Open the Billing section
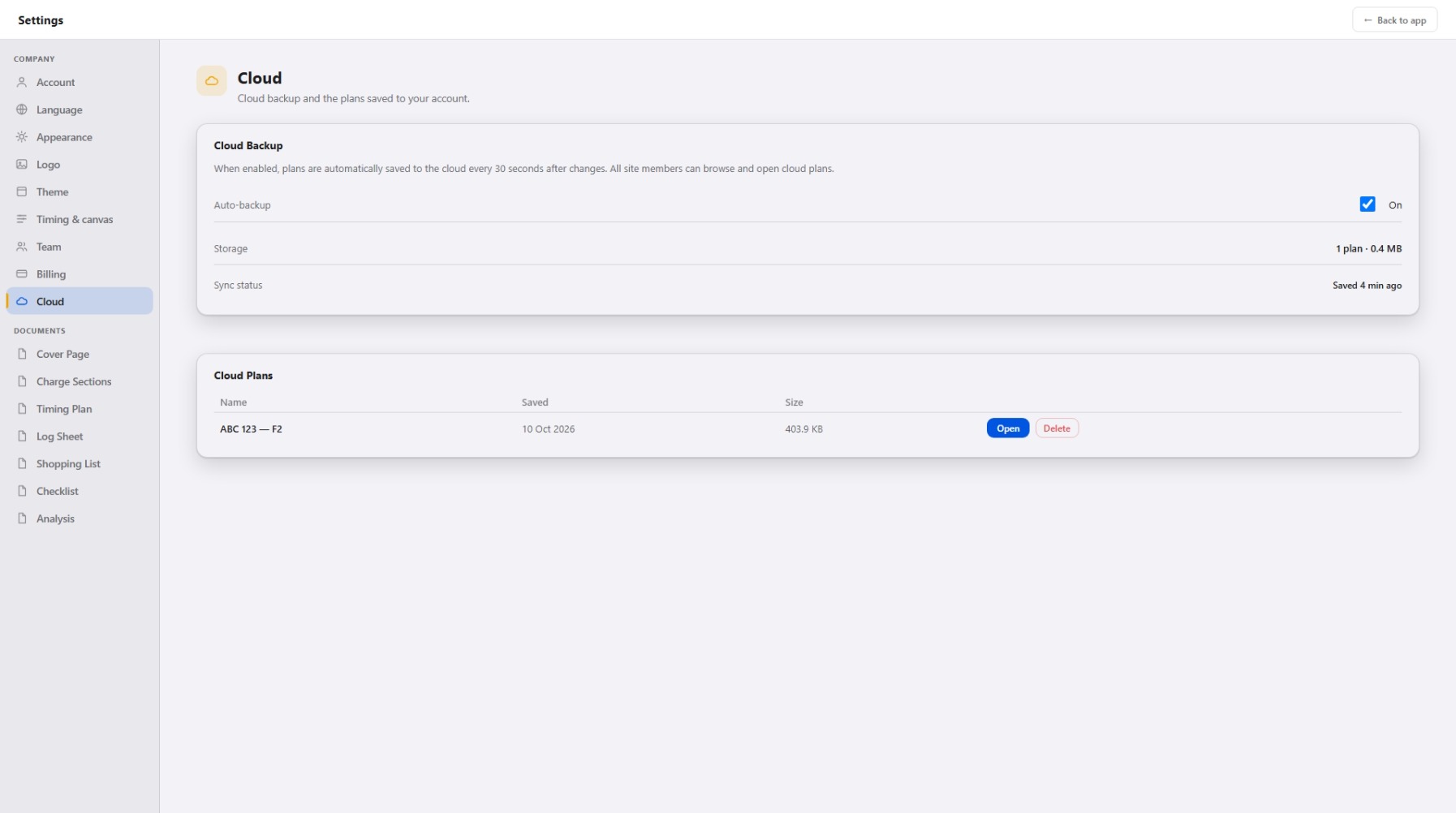The width and height of the screenshot is (1456, 813). pyautogui.click(x=80, y=274)
